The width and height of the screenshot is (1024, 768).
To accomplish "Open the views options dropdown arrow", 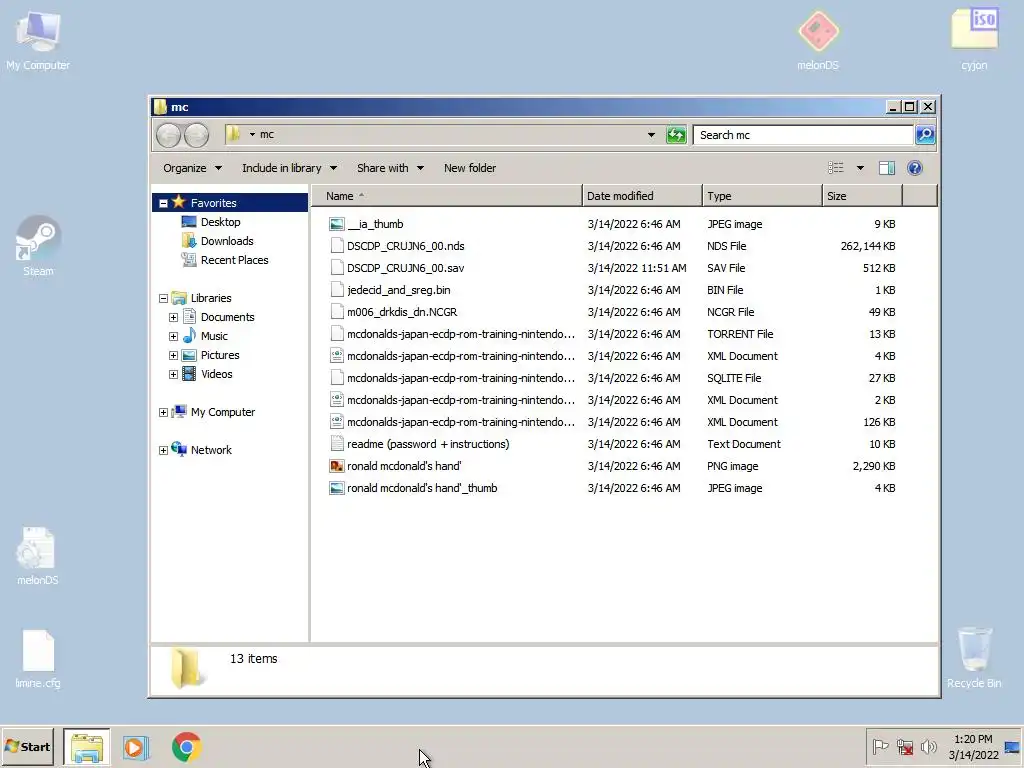I will click(x=860, y=168).
